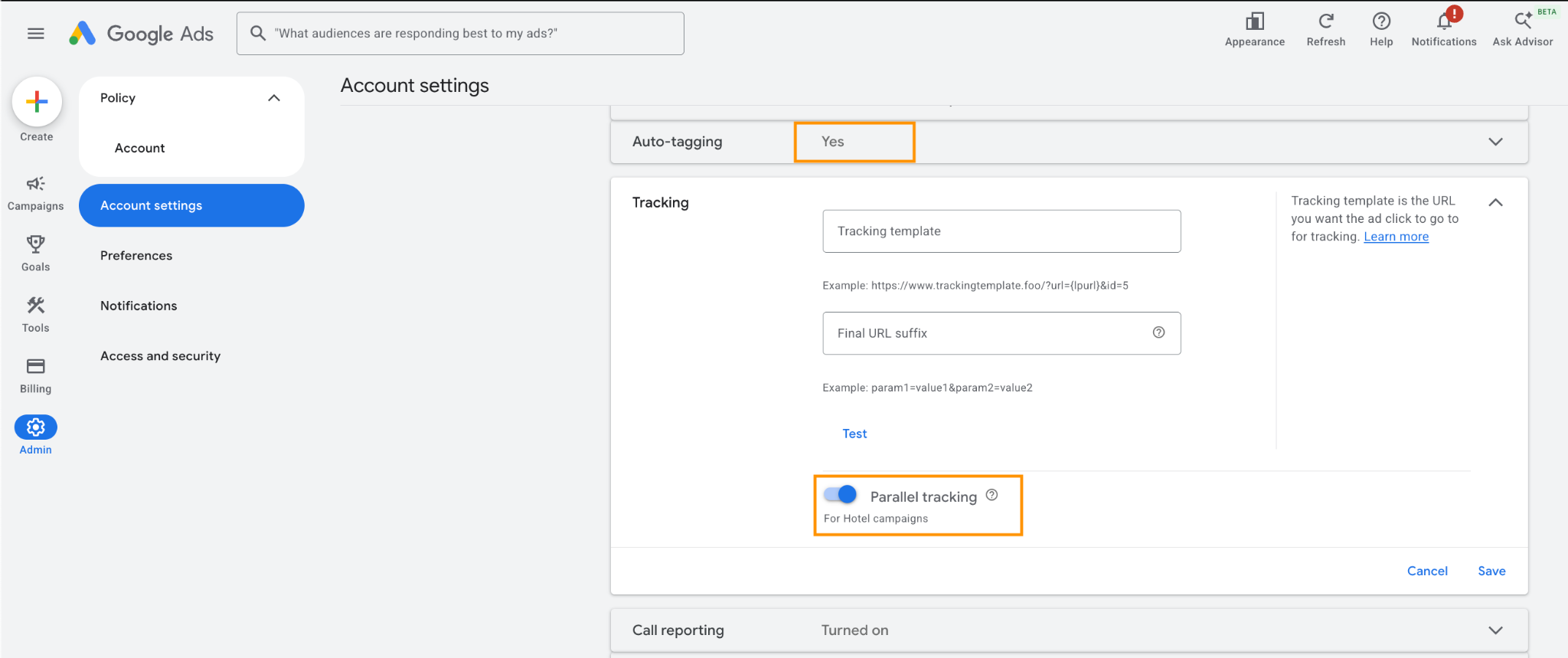The height and width of the screenshot is (658, 1568).
Task: Click the Tracking template input field
Action: [x=1001, y=231]
